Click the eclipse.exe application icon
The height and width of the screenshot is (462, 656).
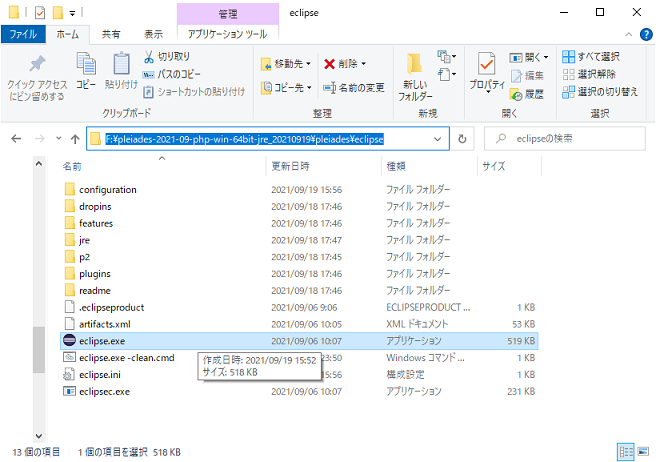tap(69, 340)
